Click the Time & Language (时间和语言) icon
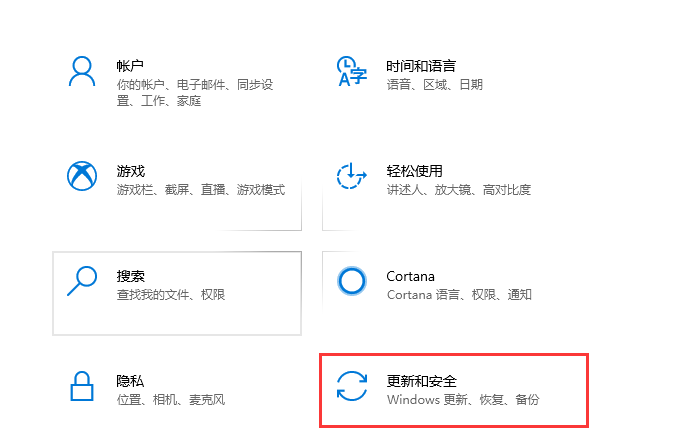 (x=351, y=72)
